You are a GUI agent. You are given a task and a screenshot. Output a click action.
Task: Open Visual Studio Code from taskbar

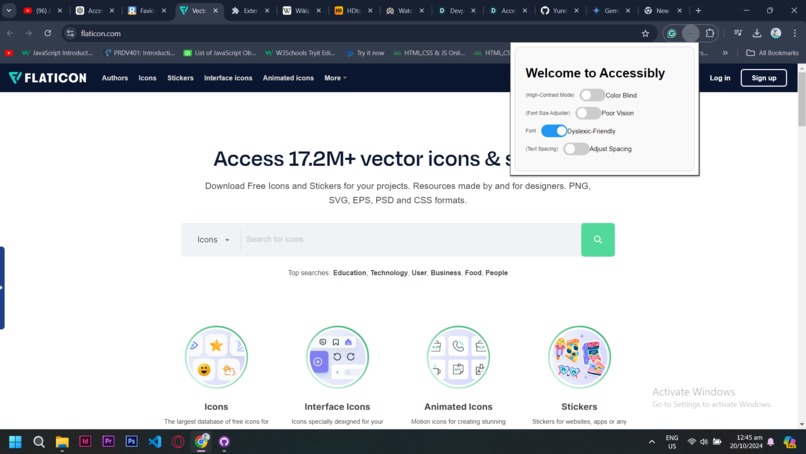point(155,442)
